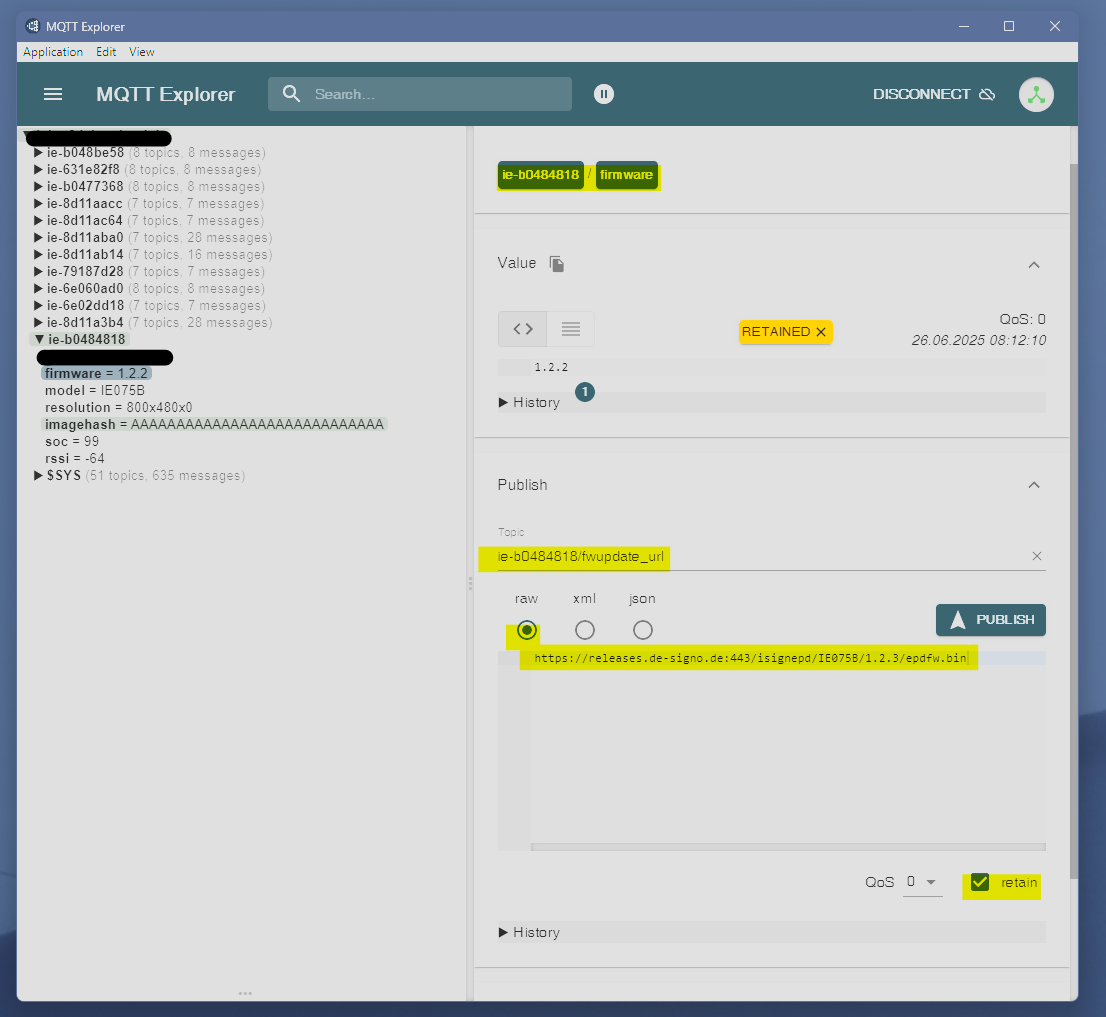Select the firmware = 1.2.2 topic

point(97,374)
